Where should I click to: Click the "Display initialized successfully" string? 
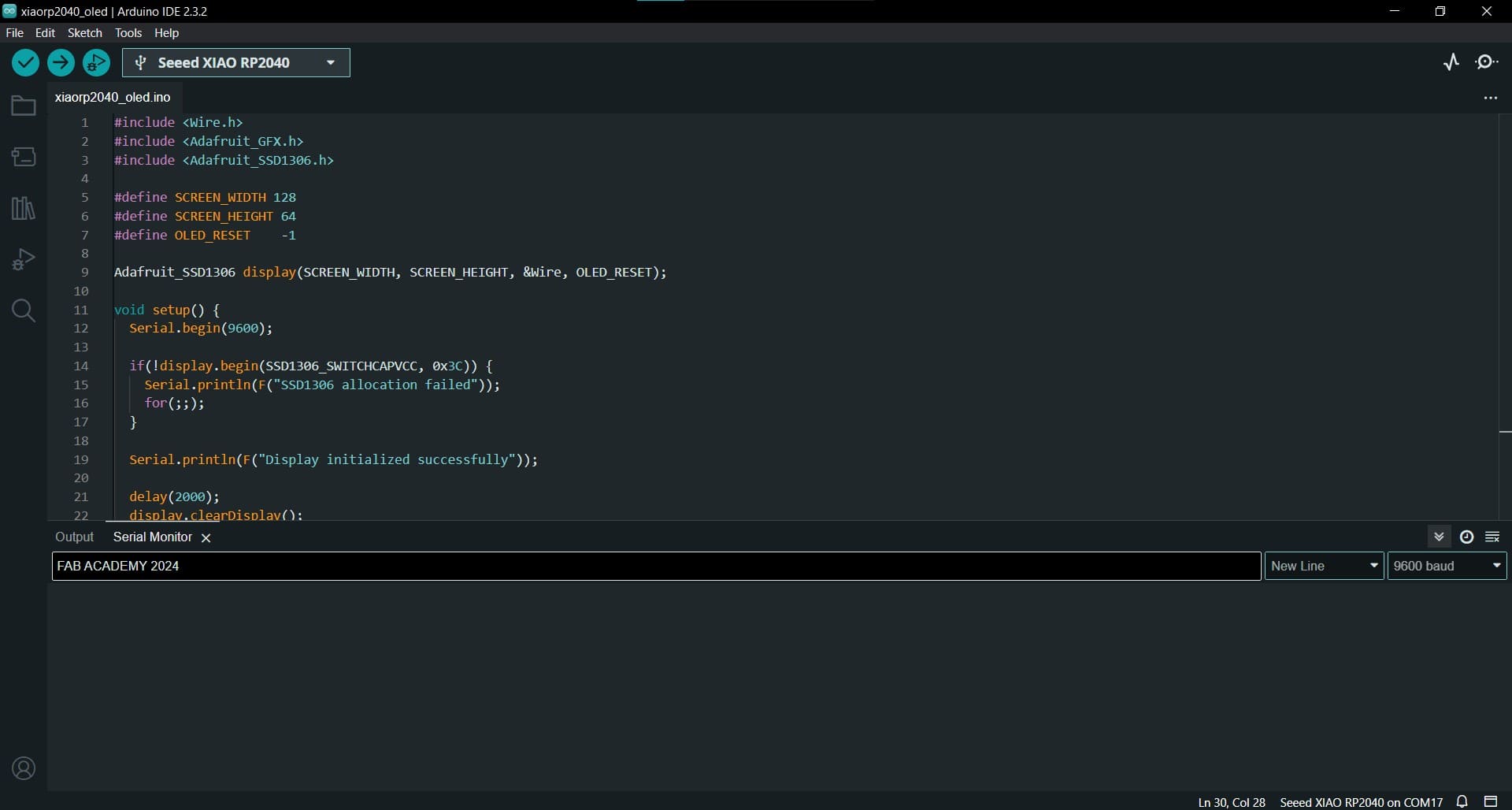(387, 459)
